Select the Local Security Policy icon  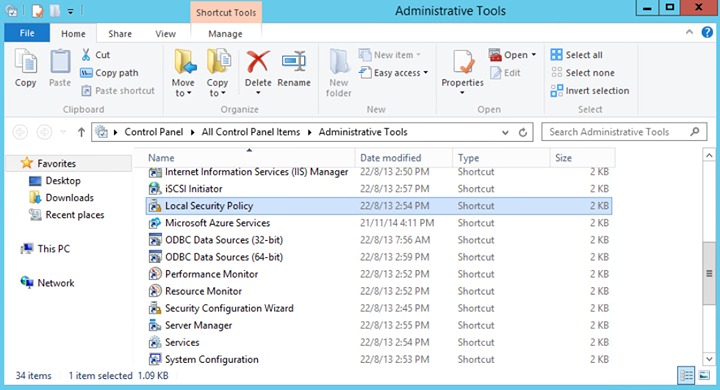tap(155, 206)
